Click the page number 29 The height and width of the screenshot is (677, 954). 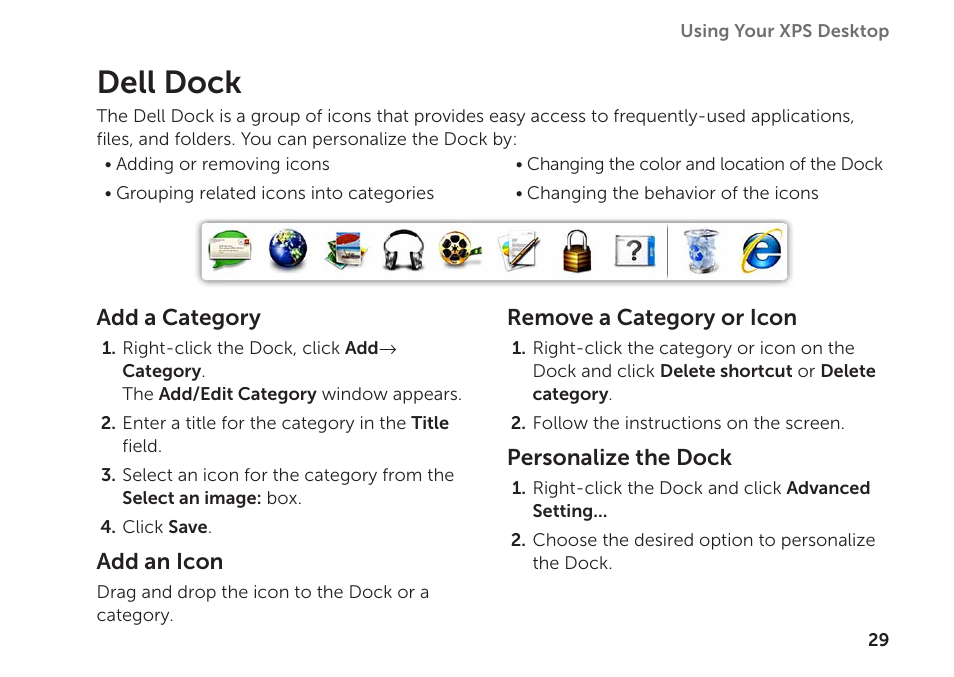click(878, 640)
